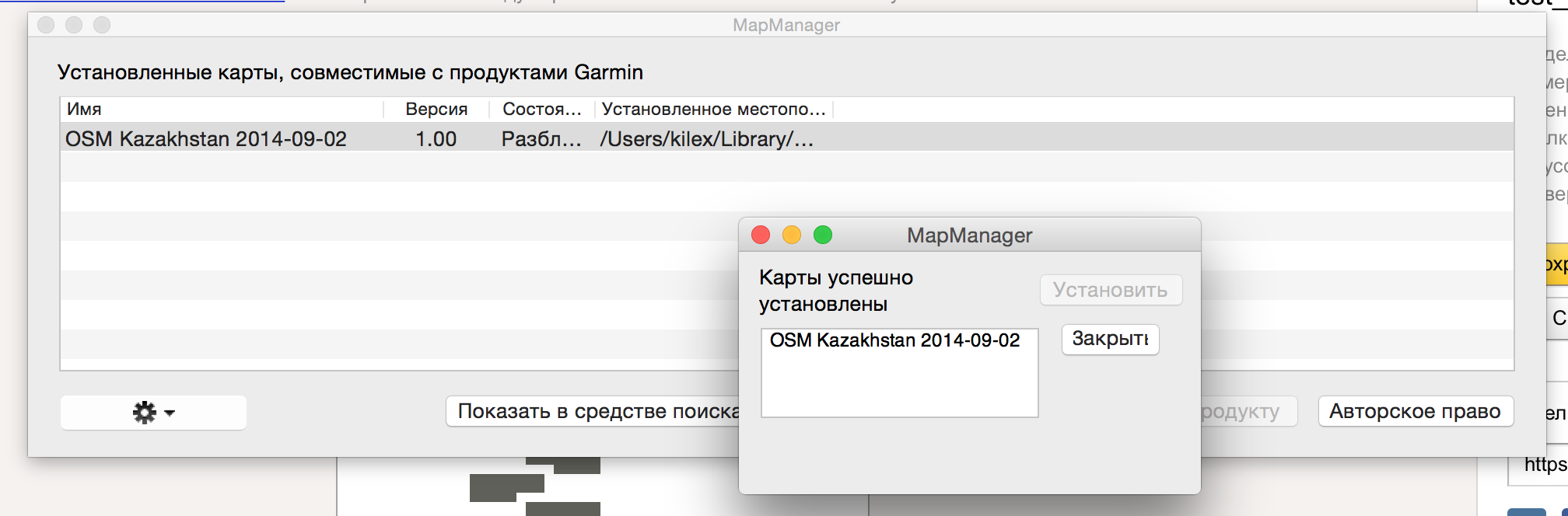The height and width of the screenshot is (516, 1568).
Task: Click the /Users/kilex/Library/… path cell
Action: 706,139
